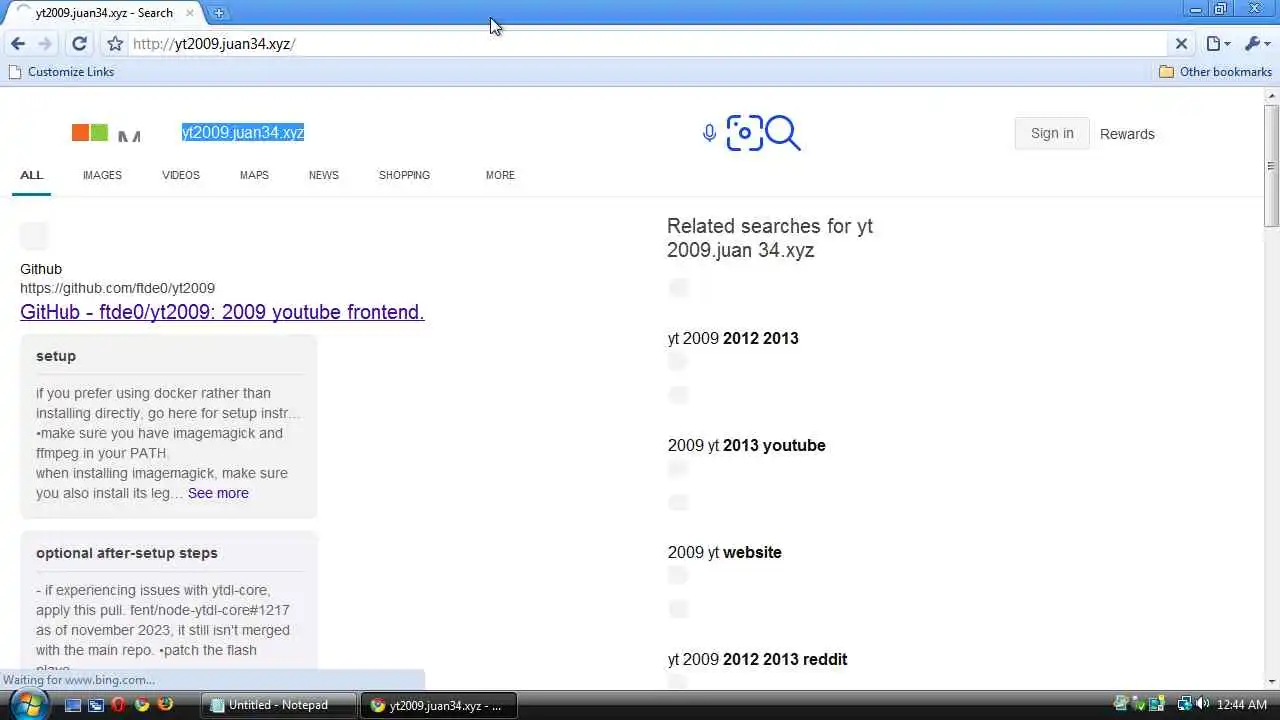The width and height of the screenshot is (1280, 720).
Task: Select the yt2009.juan34.xyz browser tab
Action: 104,13
